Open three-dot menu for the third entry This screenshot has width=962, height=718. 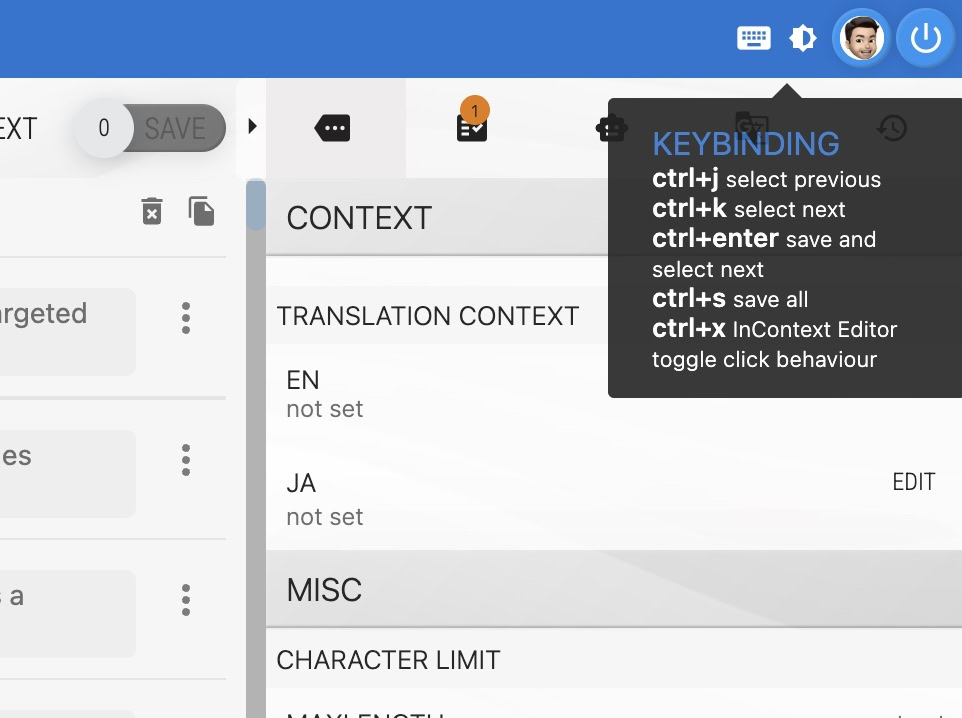185,599
